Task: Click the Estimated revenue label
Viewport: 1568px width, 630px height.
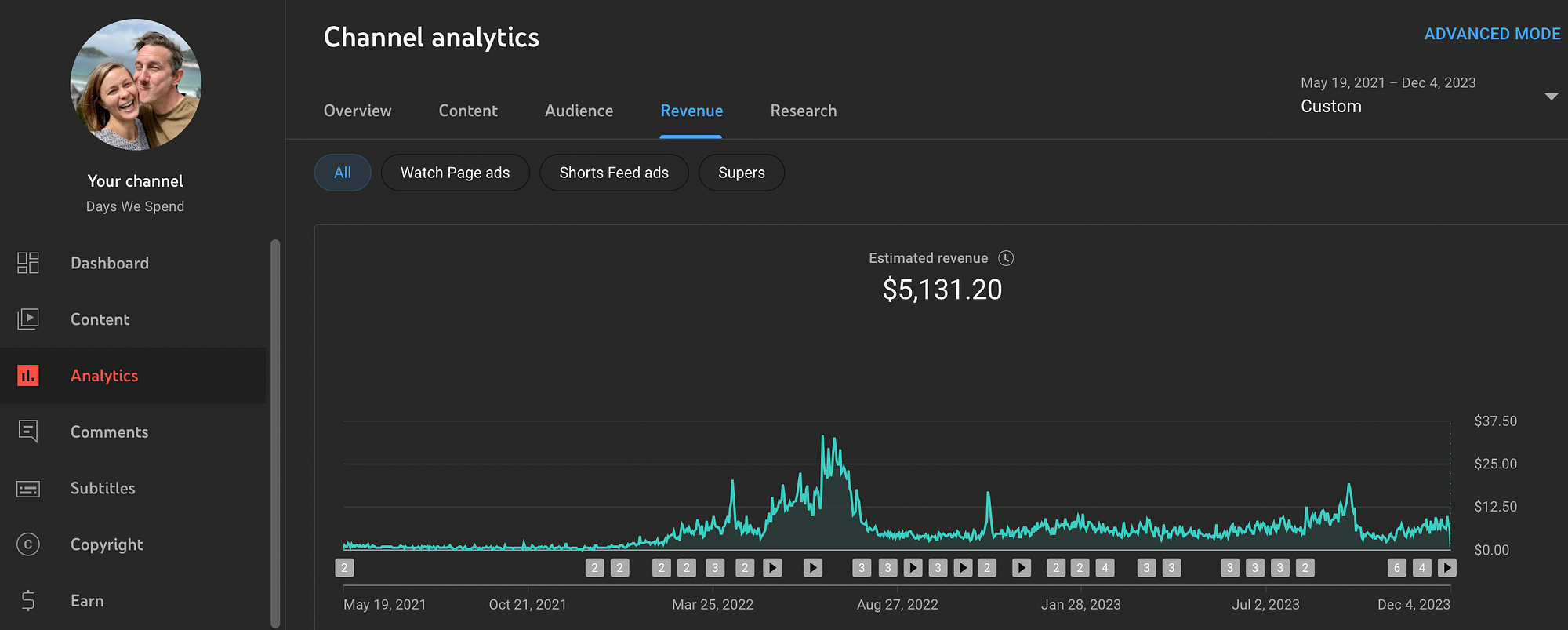Action: coord(928,258)
